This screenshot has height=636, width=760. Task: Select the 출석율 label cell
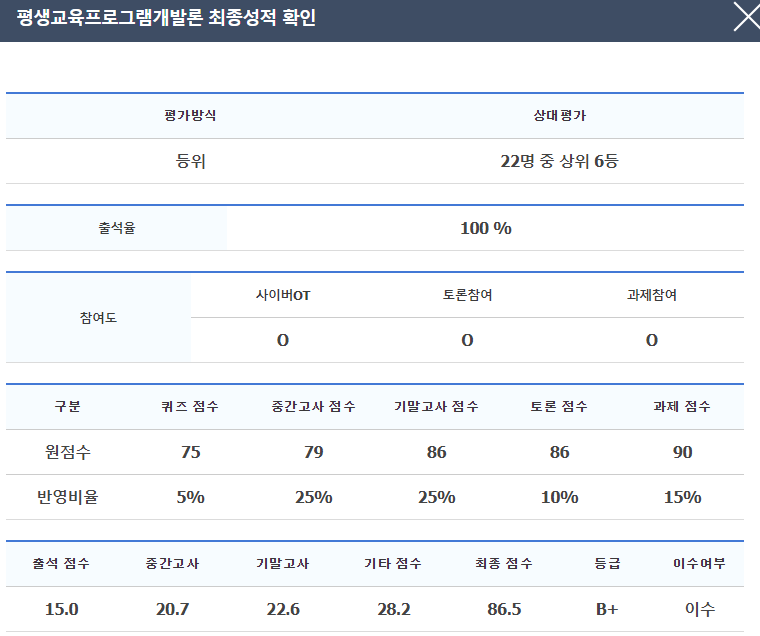[116, 228]
